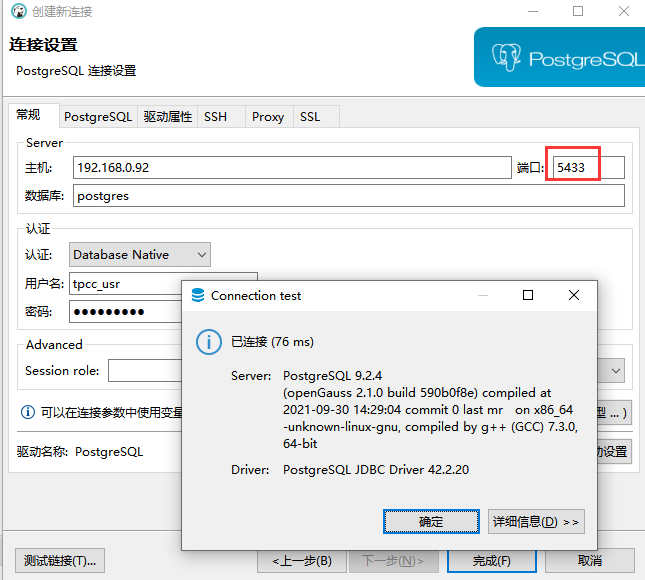
Task: Click the info icon beside 已连接 message
Action: click(209, 342)
